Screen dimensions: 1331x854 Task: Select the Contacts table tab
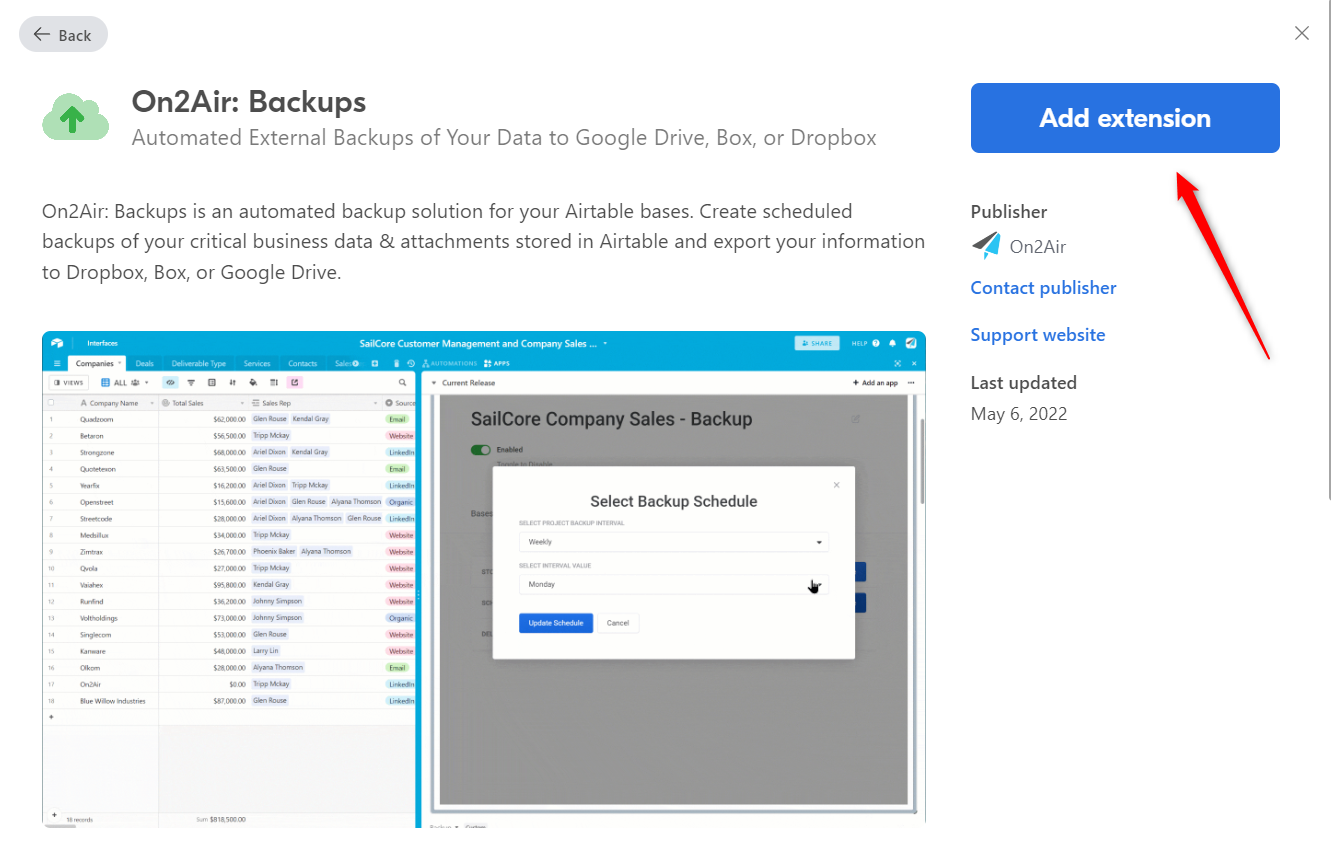tap(302, 364)
